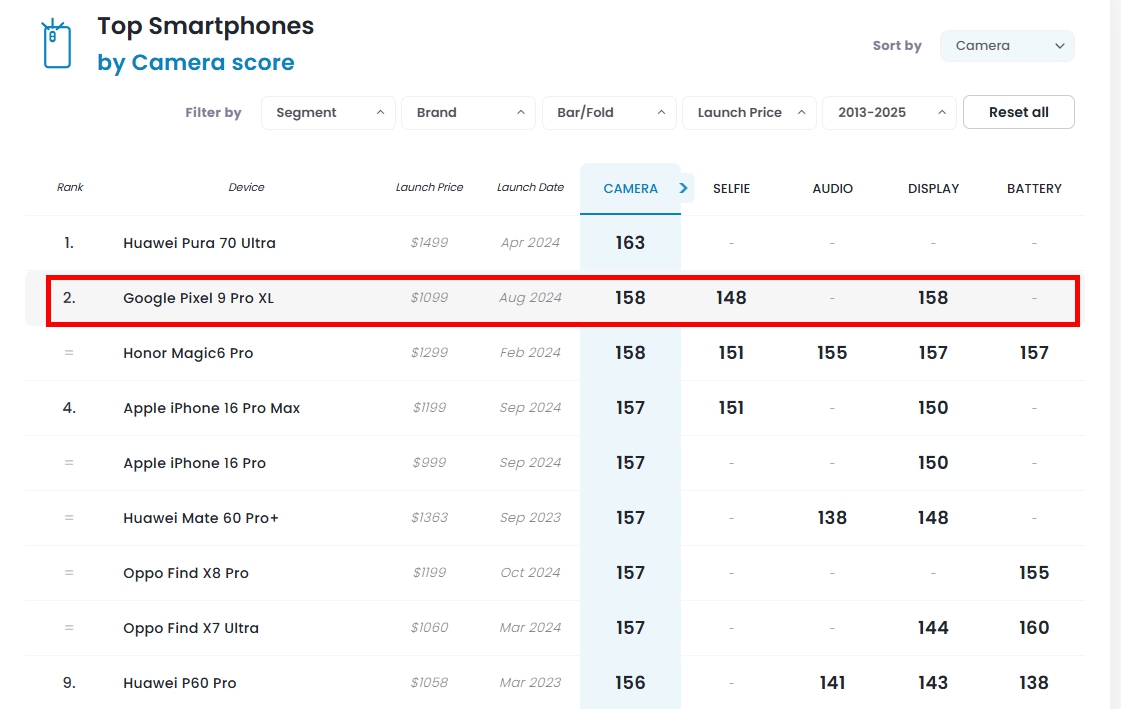Screen dimensions: 1121x709
Task: Click the Feb 2024 launch date of Honor Magic6 Pro
Action: [x=530, y=353]
